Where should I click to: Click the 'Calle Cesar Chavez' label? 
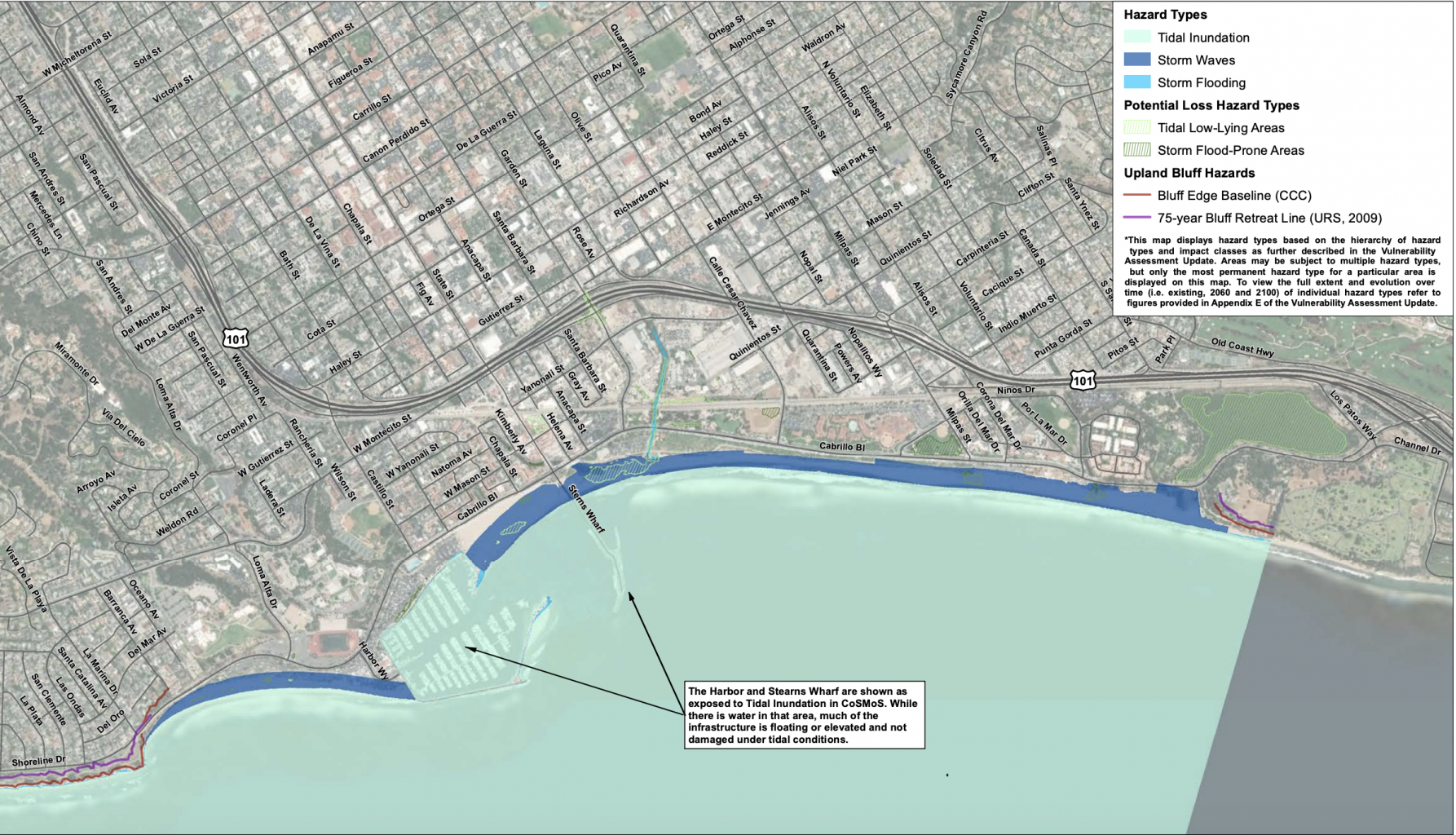coord(732,293)
